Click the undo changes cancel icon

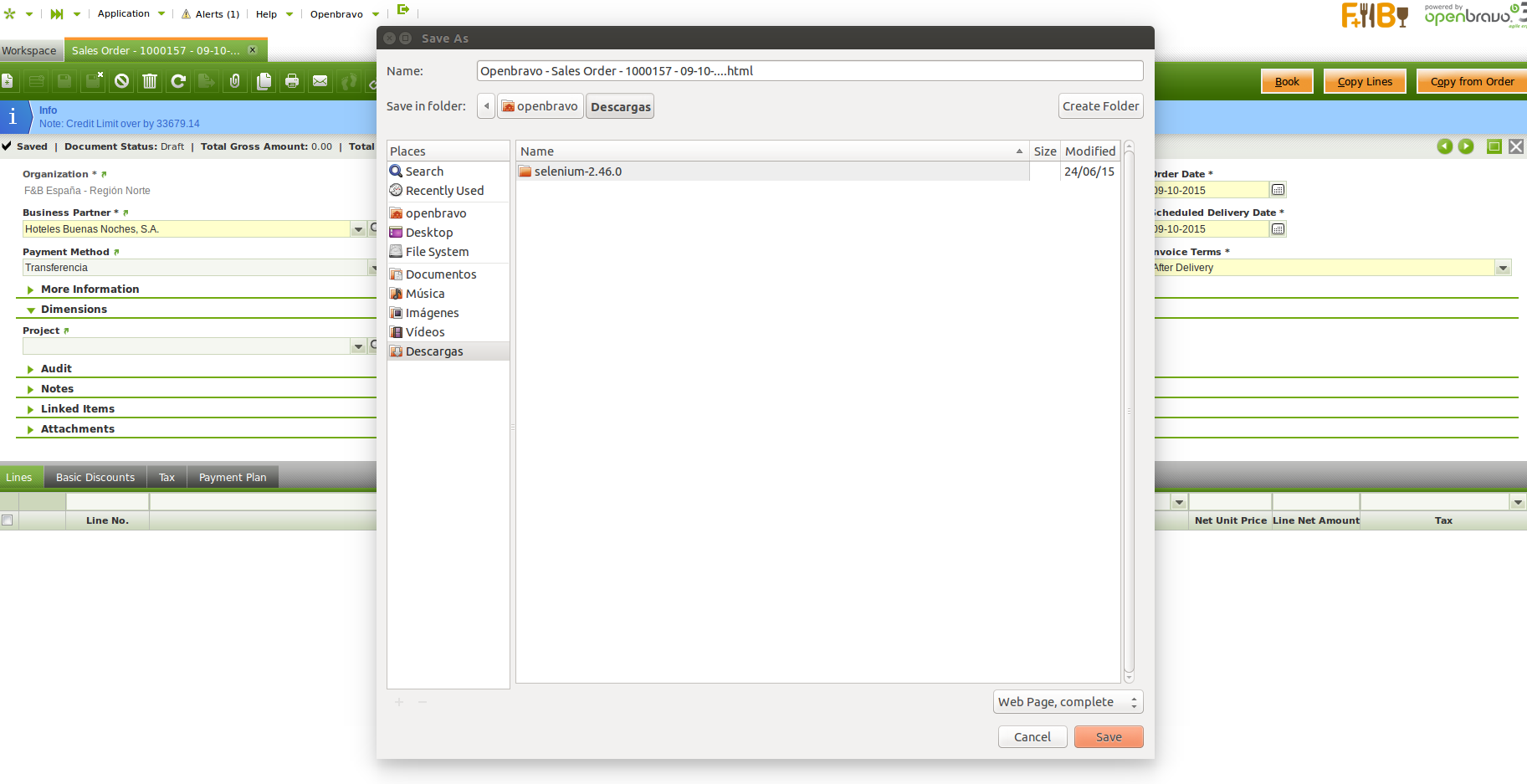(122, 81)
